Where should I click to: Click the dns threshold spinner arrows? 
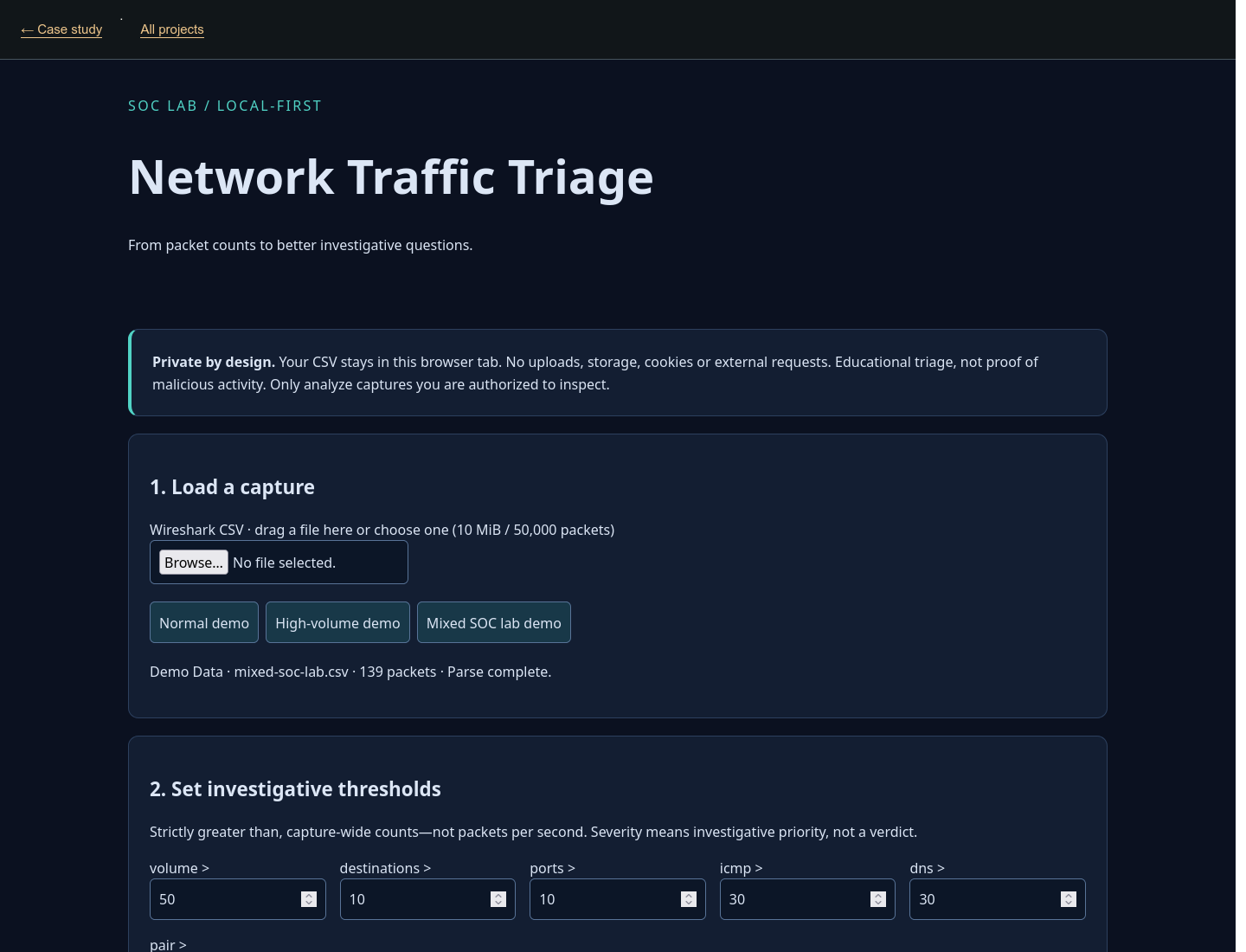1069,899
